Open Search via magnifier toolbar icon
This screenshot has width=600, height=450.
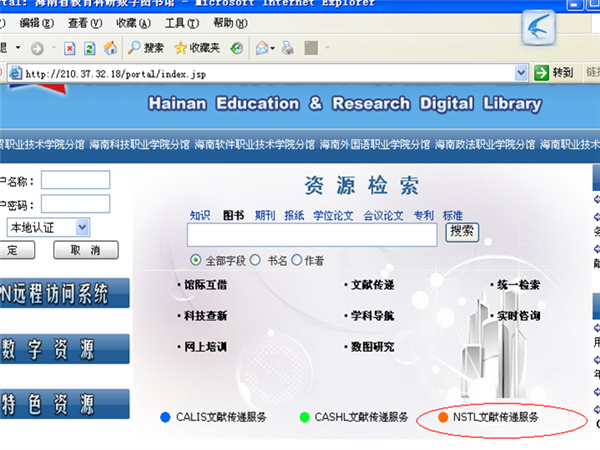click(145, 48)
